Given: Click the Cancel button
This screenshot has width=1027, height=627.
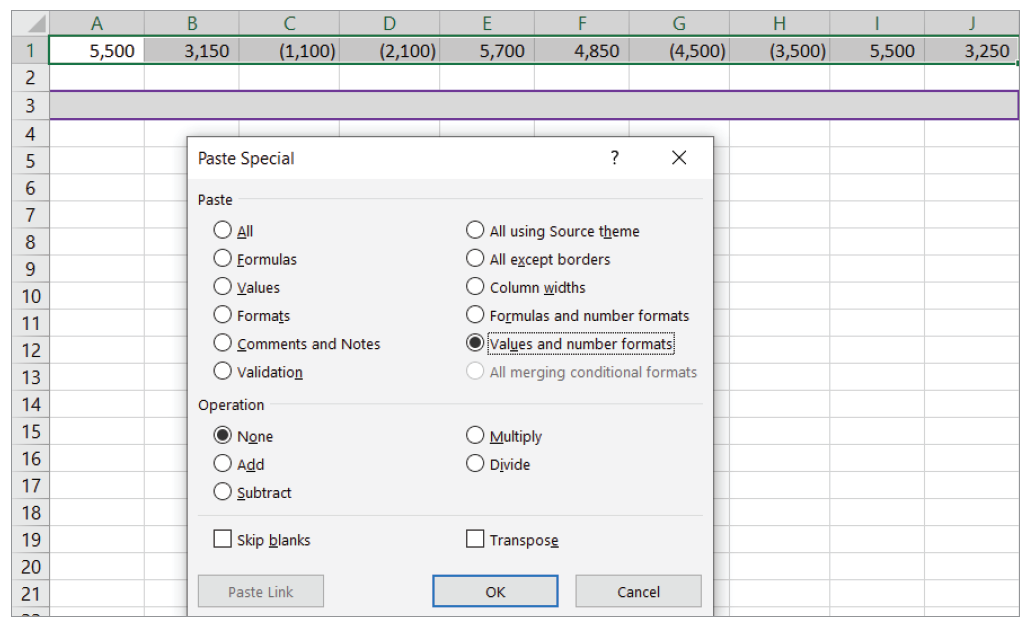Looking at the screenshot, I should click(x=638, y=591).
